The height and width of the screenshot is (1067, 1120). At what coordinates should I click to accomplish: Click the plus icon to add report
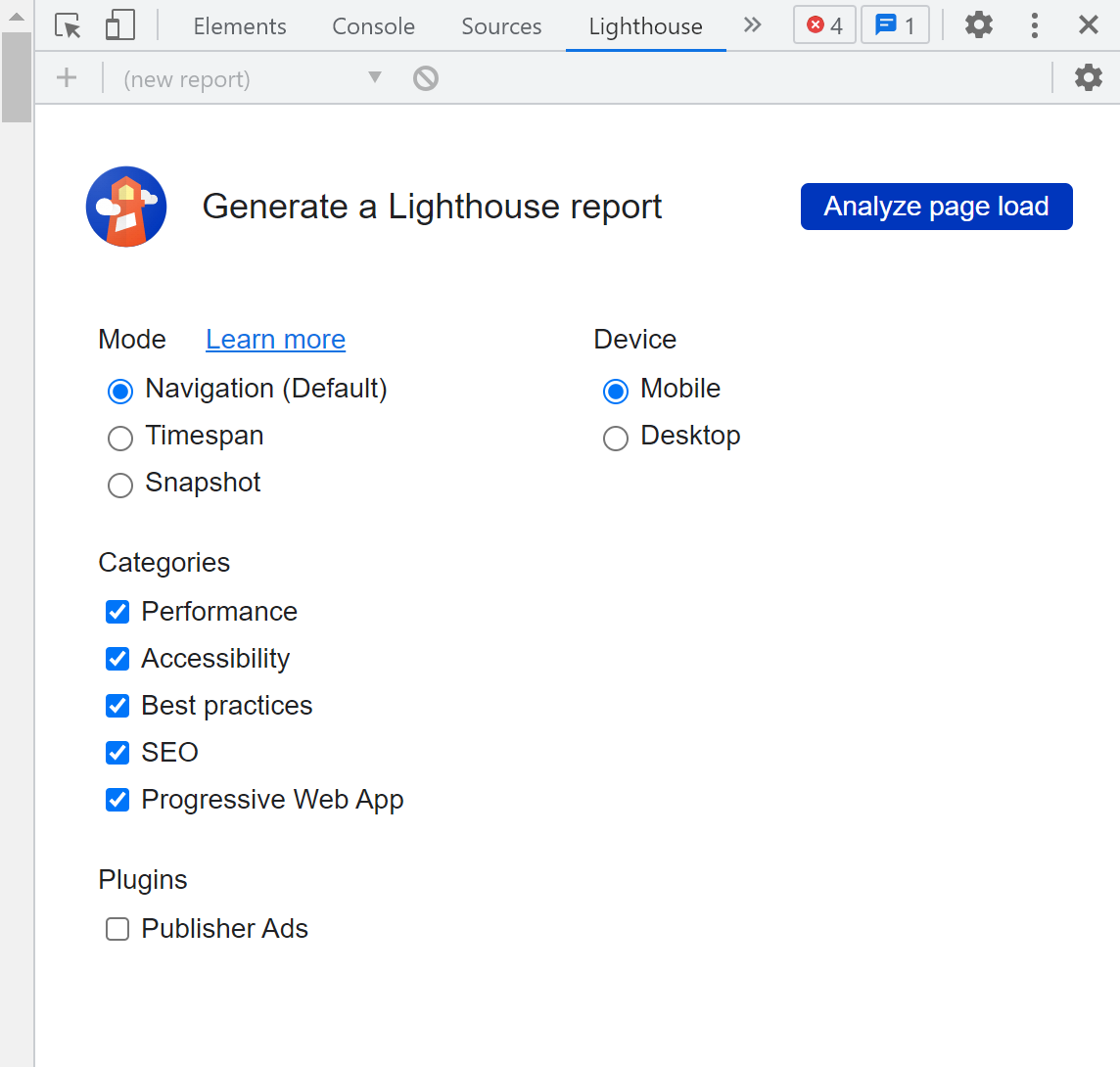pyautogui.click(x=67, y=78)
